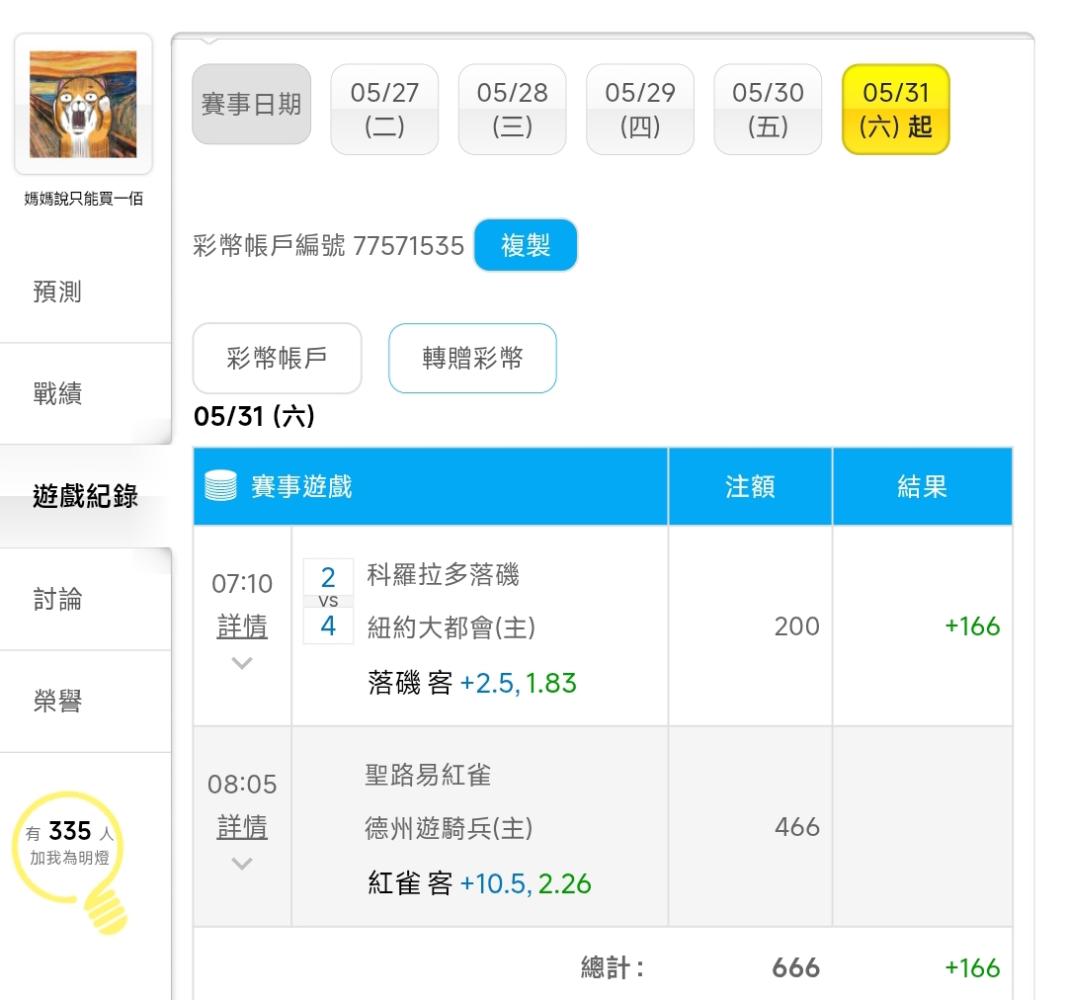Go to 預測 in the sidebar
Image resolution: width=1067 pixels, height=1000 pixels.
[x=57, y=291]
